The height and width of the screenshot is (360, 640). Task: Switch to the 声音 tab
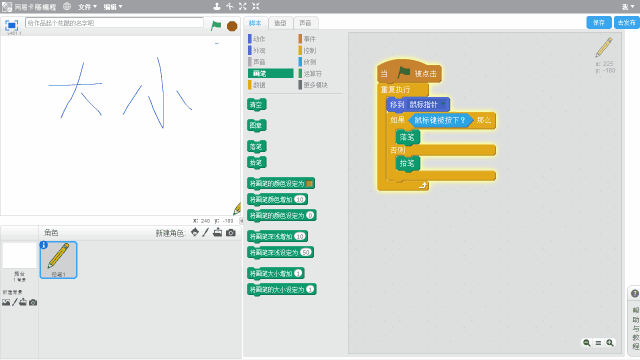click(x=305, y=23)
